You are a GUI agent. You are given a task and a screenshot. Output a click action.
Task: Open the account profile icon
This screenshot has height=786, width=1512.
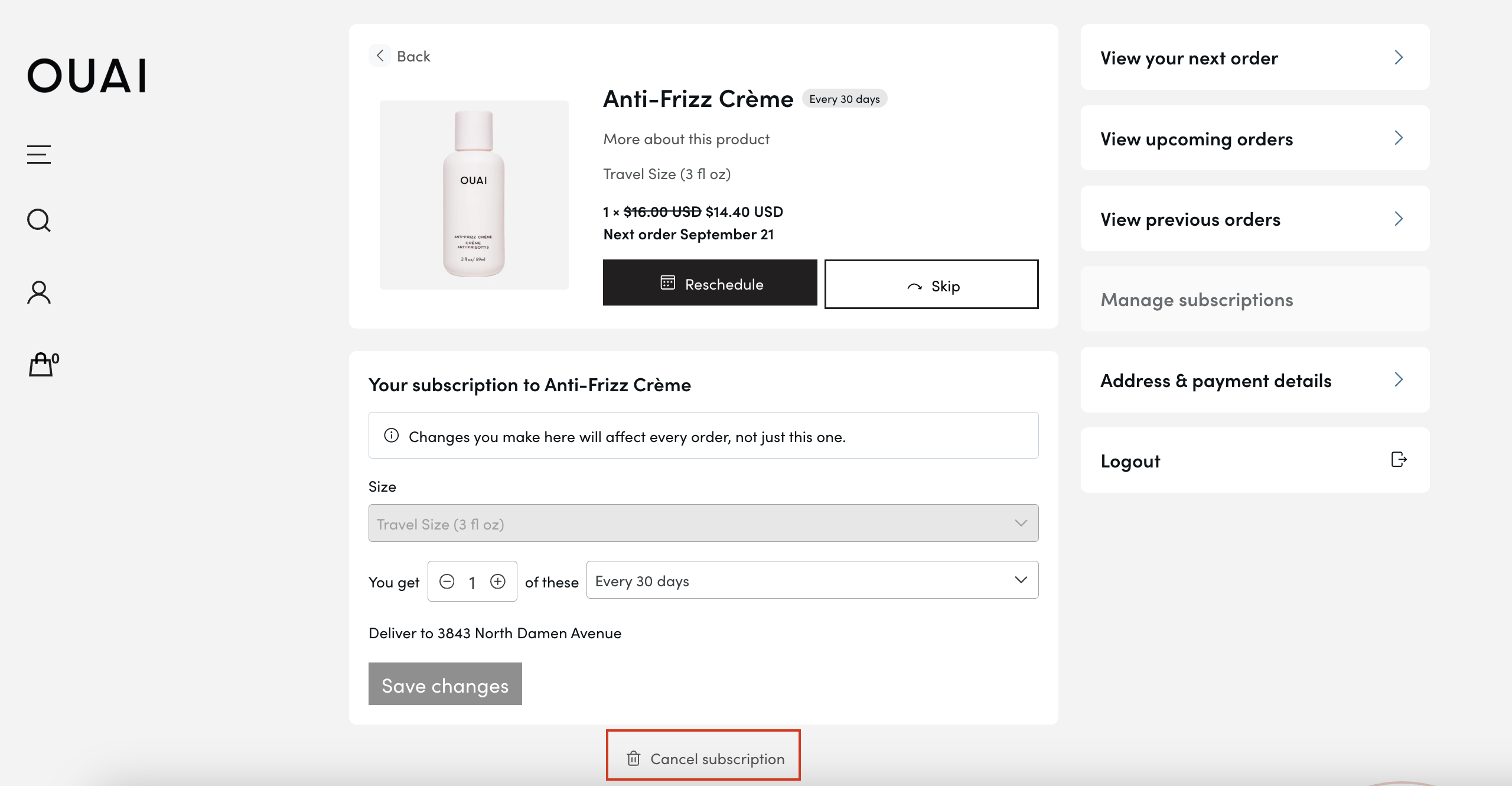[x=39, y=292]
